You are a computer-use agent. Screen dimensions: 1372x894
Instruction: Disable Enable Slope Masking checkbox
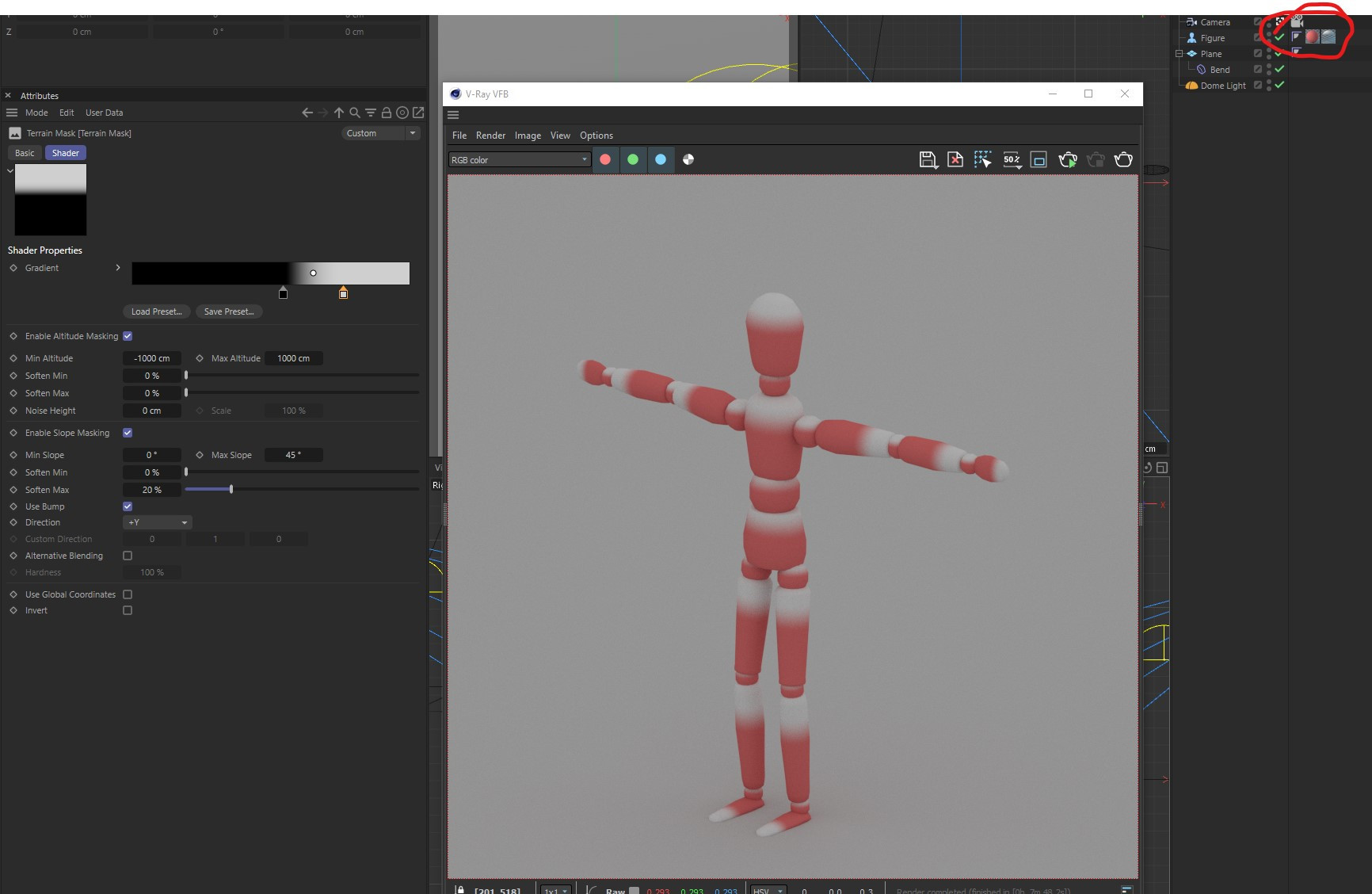[128, 433]
